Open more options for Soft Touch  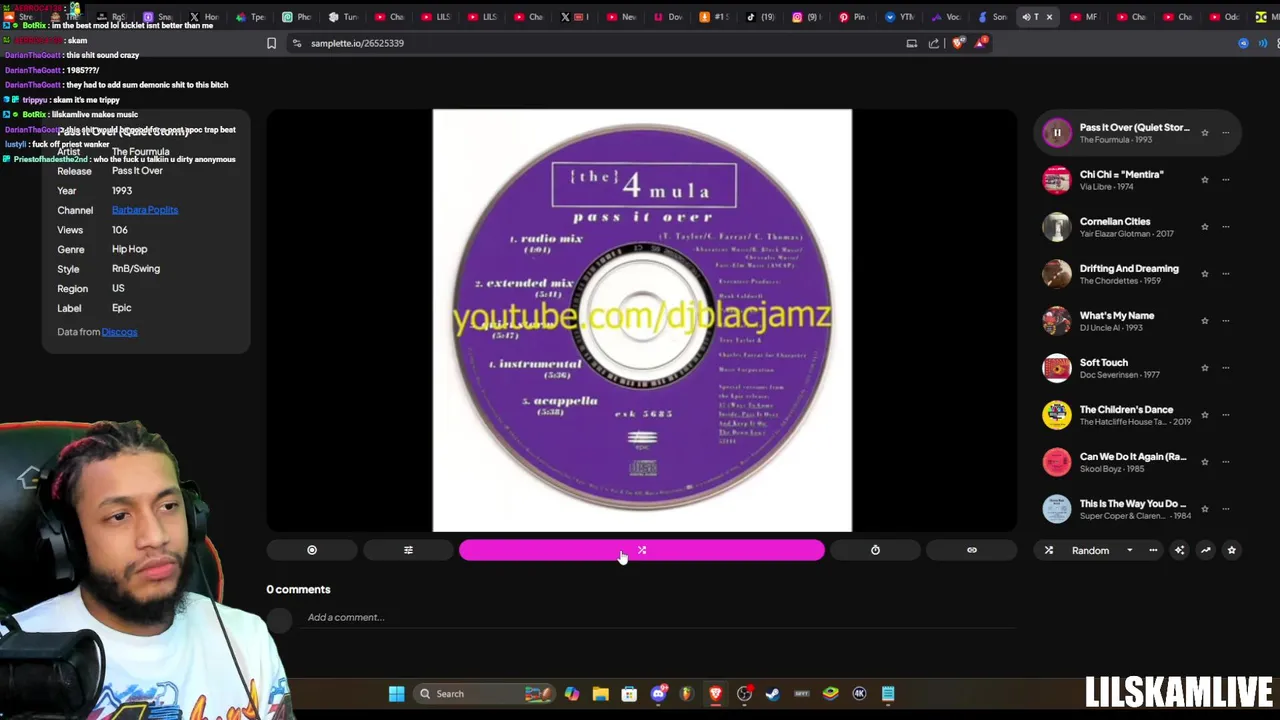pos(1226,368)
